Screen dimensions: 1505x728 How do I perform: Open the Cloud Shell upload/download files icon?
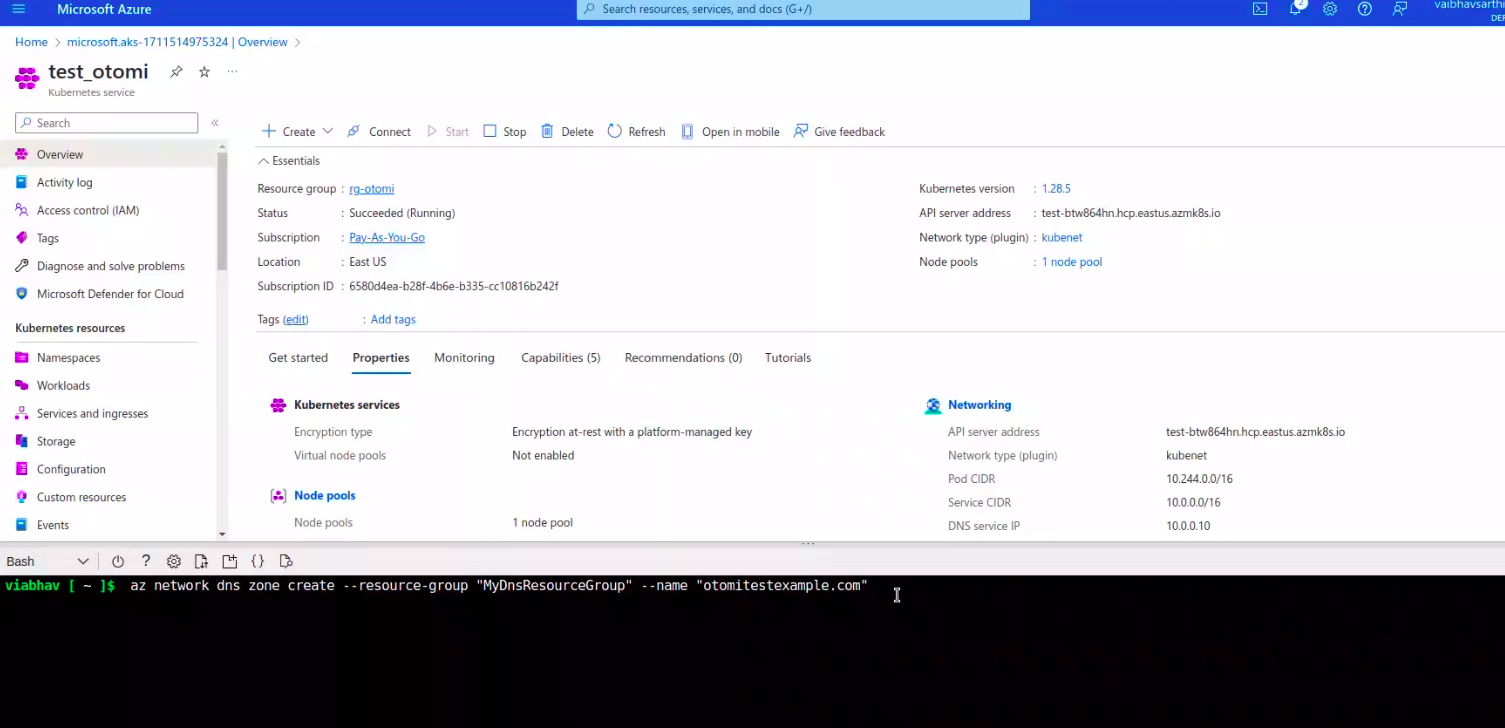coord(202,562)
